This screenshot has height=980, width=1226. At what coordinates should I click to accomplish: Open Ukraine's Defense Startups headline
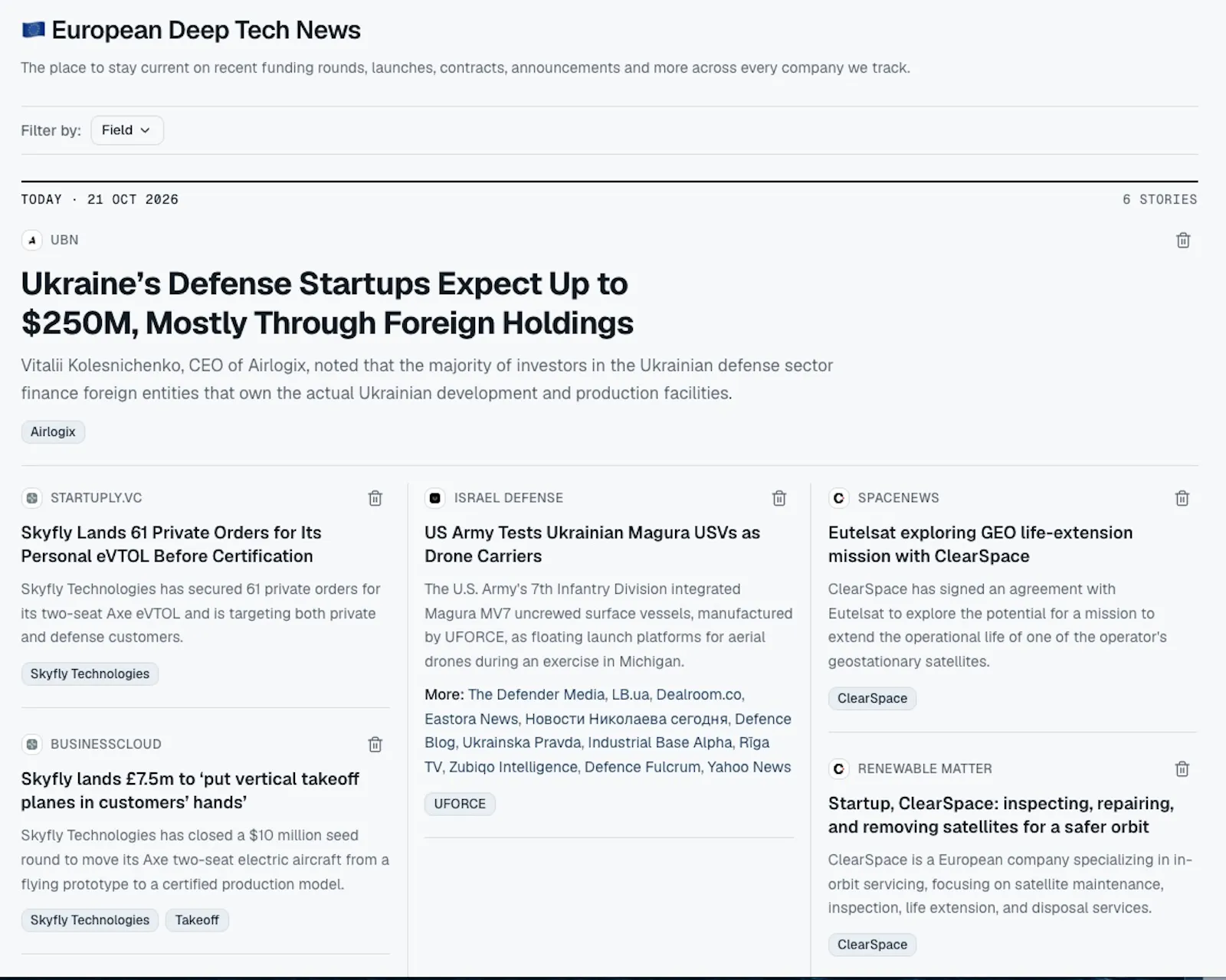[x=327, y=303]
